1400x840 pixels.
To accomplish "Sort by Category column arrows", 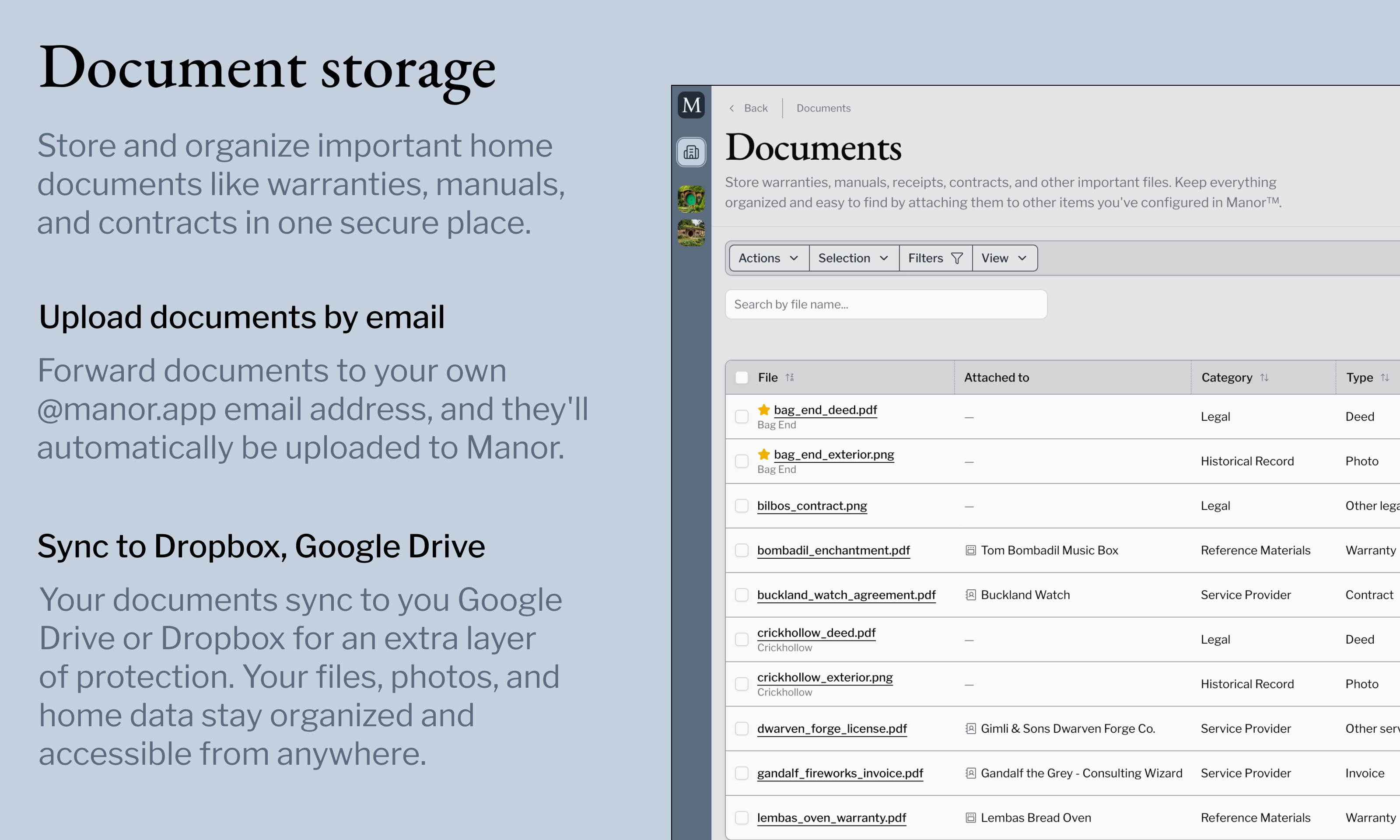I will coord(1264,378).
